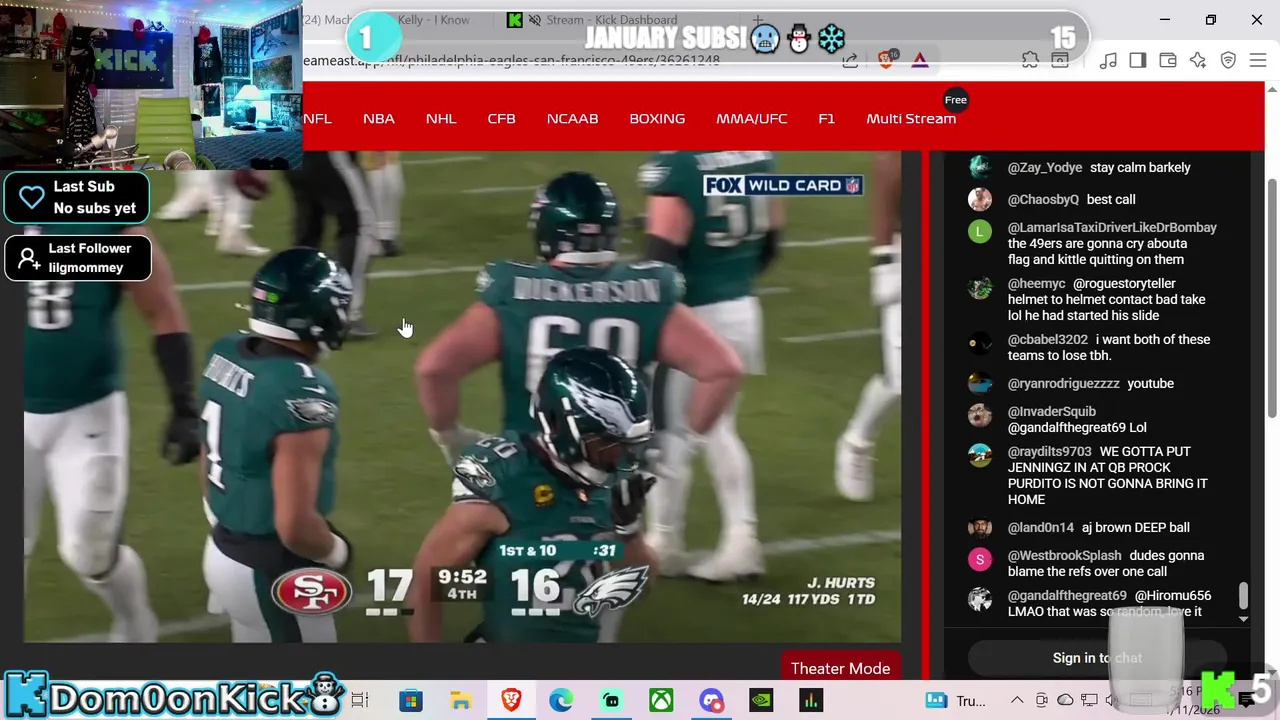Open the NVIDIA app on the taskbar

point(761,700)
